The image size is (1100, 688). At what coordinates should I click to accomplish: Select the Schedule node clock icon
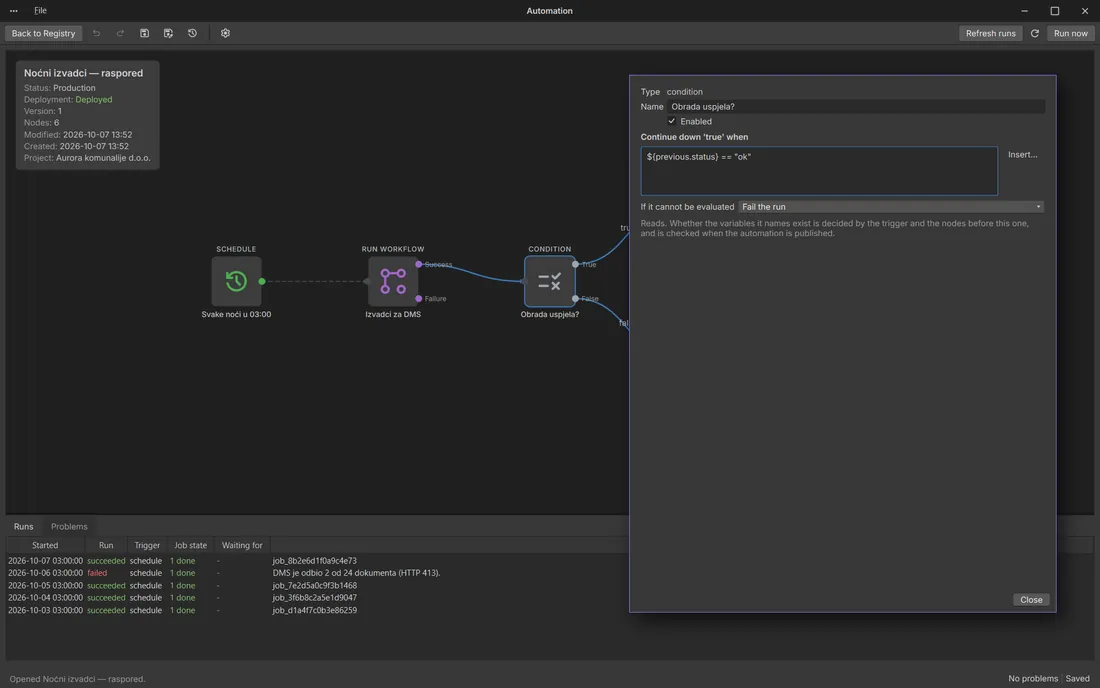(236, 281)
